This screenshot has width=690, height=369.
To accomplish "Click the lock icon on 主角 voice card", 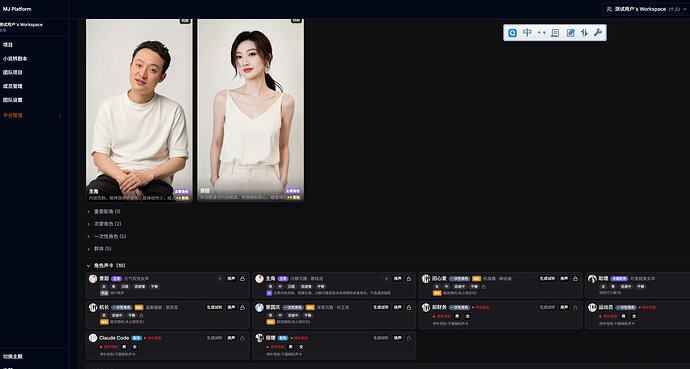I will pos(409,278).
